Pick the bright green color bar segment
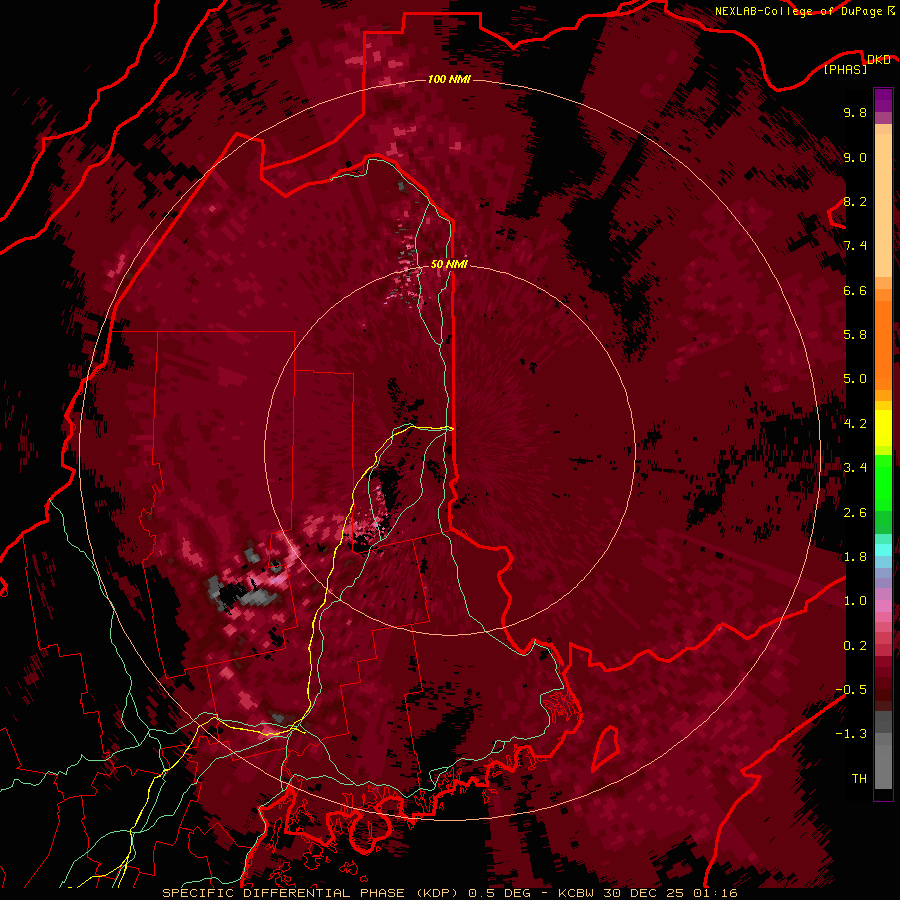 click(x=883, y=482)
